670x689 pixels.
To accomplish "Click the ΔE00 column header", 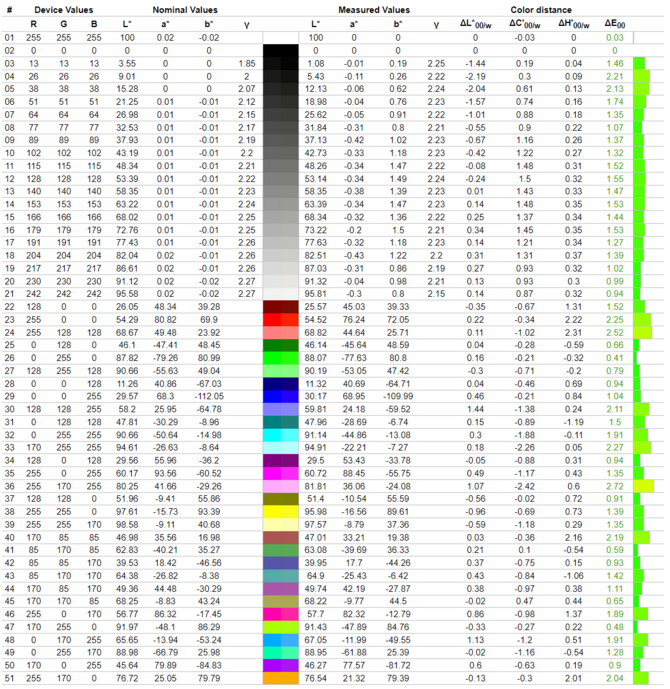I will [615, 24].
